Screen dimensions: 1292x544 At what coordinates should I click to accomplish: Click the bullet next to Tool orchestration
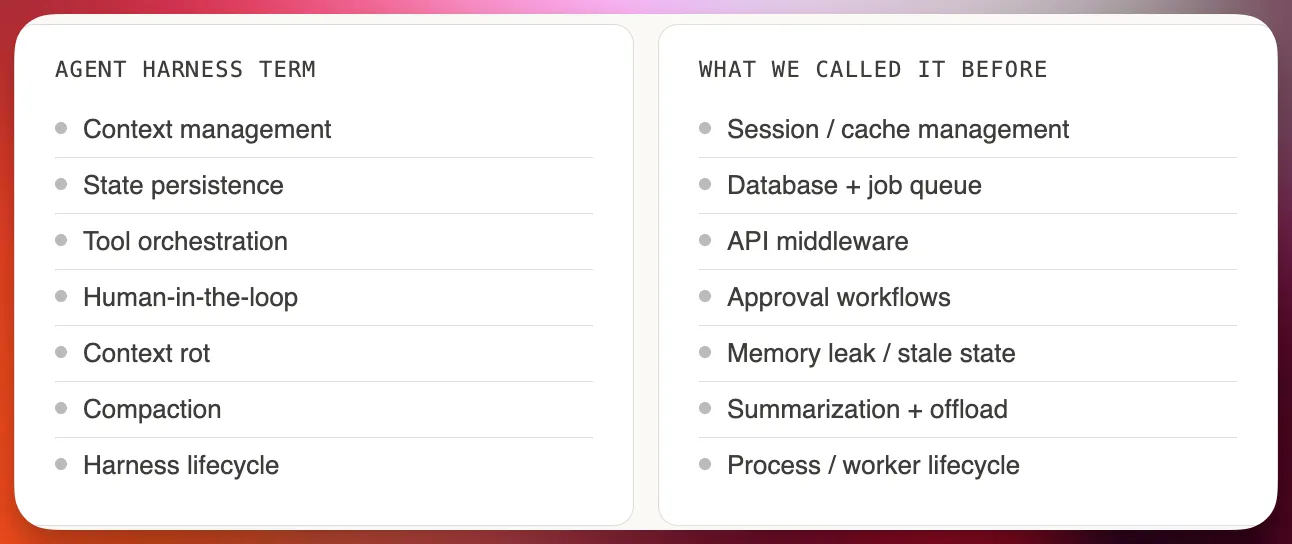[x=61, y=240]
